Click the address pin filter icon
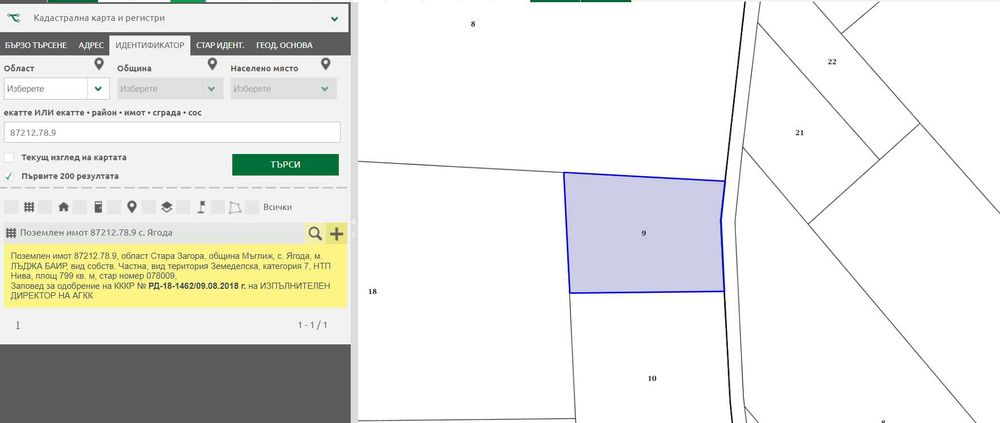This screenshot has height=423, width=1000. 132,207
